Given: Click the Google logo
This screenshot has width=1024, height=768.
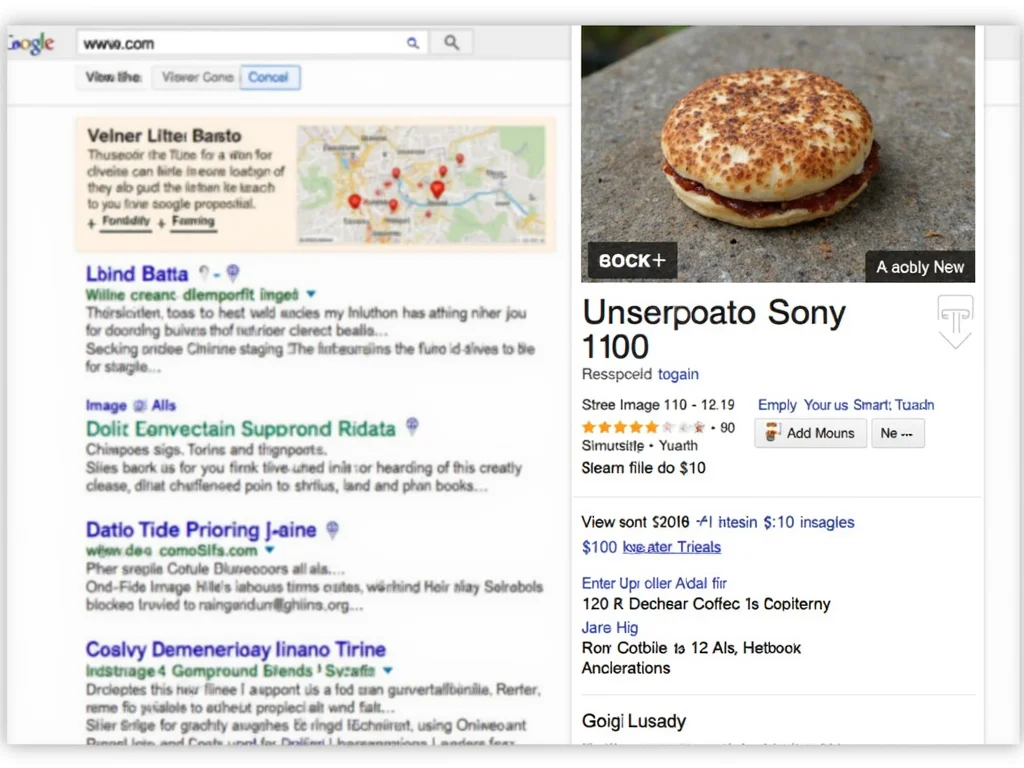Looking at the screenshot, I should 28,44.
